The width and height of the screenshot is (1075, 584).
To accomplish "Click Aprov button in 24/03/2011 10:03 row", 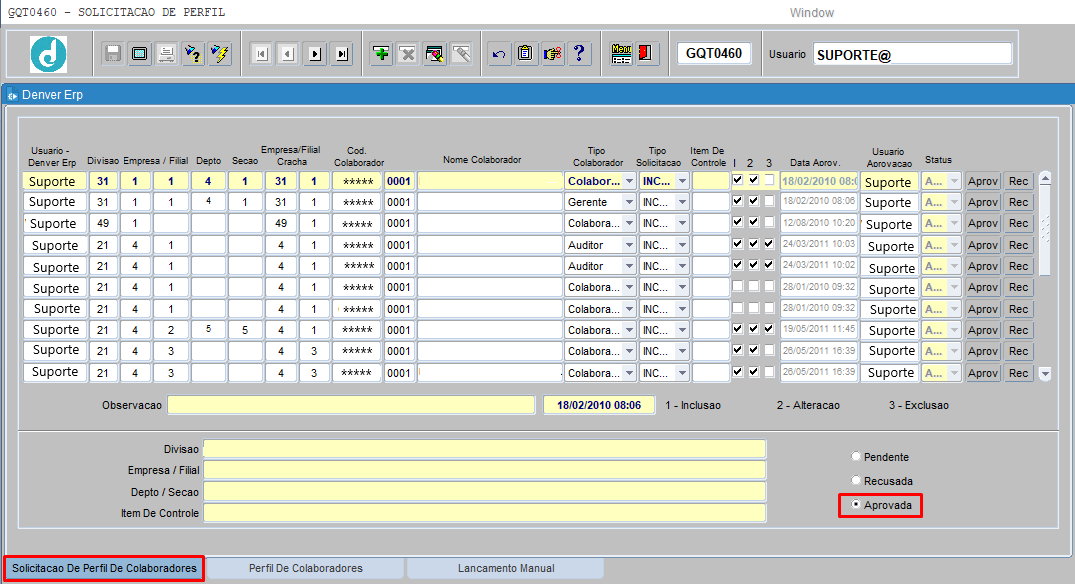I will 982,245.
